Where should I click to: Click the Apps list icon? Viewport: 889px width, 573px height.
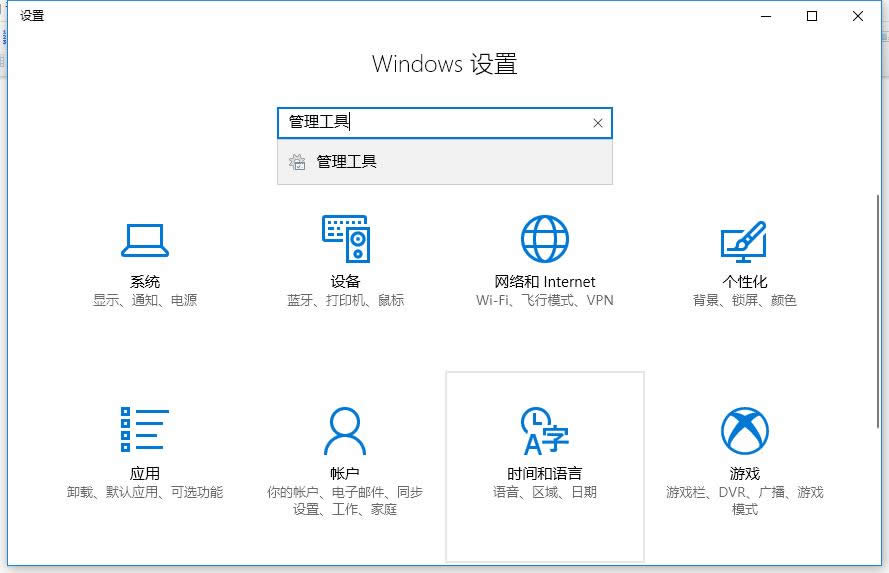tap(145, 430)
